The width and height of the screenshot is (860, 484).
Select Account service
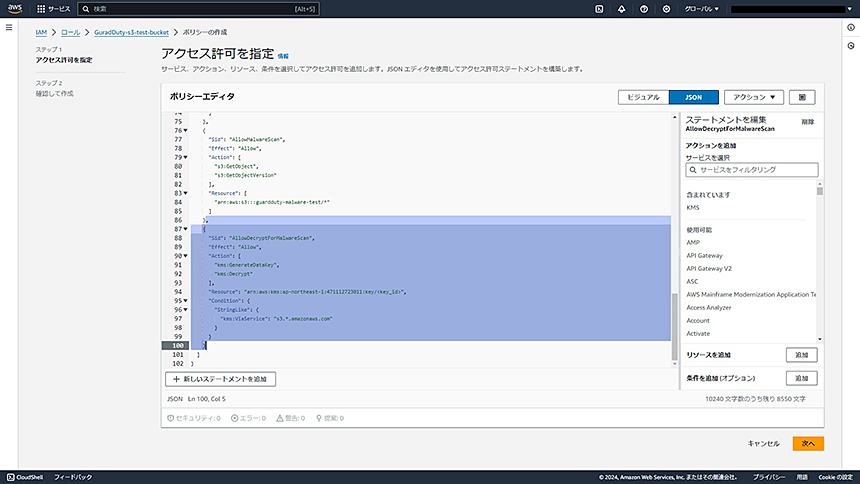(x=698, y=320)
